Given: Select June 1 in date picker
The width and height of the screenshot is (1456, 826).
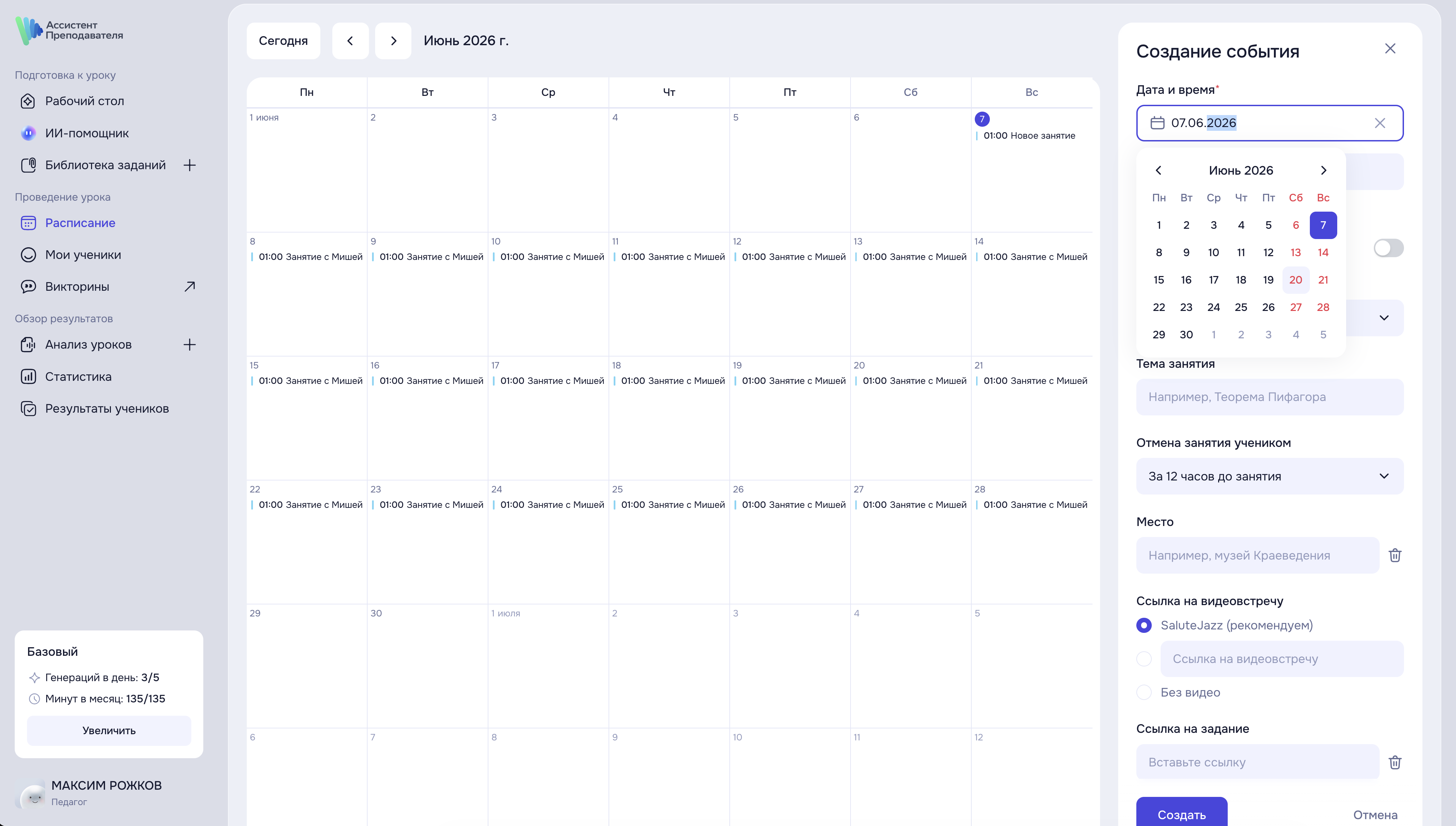Looking at the screenshot, I should point(1159,225).
